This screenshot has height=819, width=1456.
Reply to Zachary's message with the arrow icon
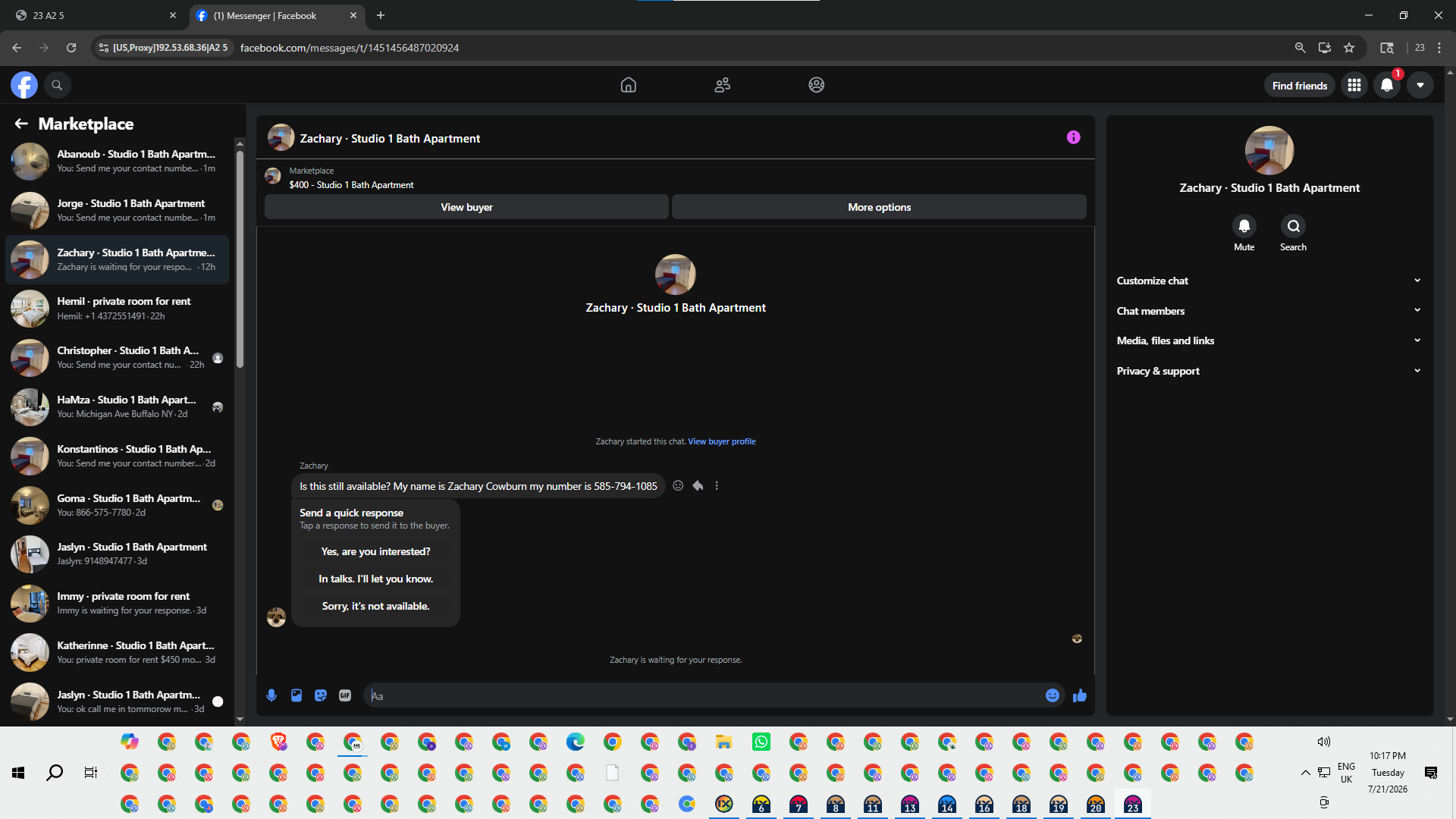point(698,486)
